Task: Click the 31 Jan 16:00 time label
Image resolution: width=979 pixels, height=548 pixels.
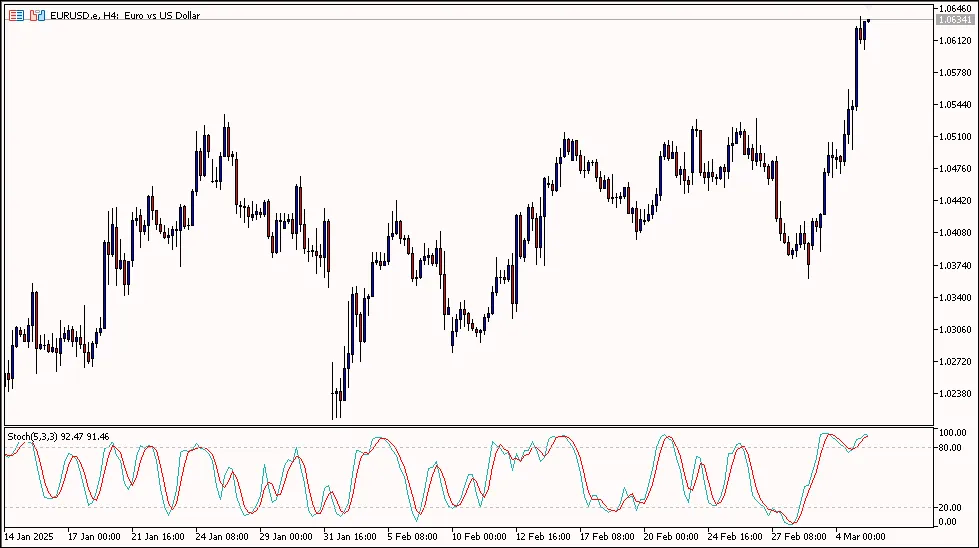Action: point(350,536)
